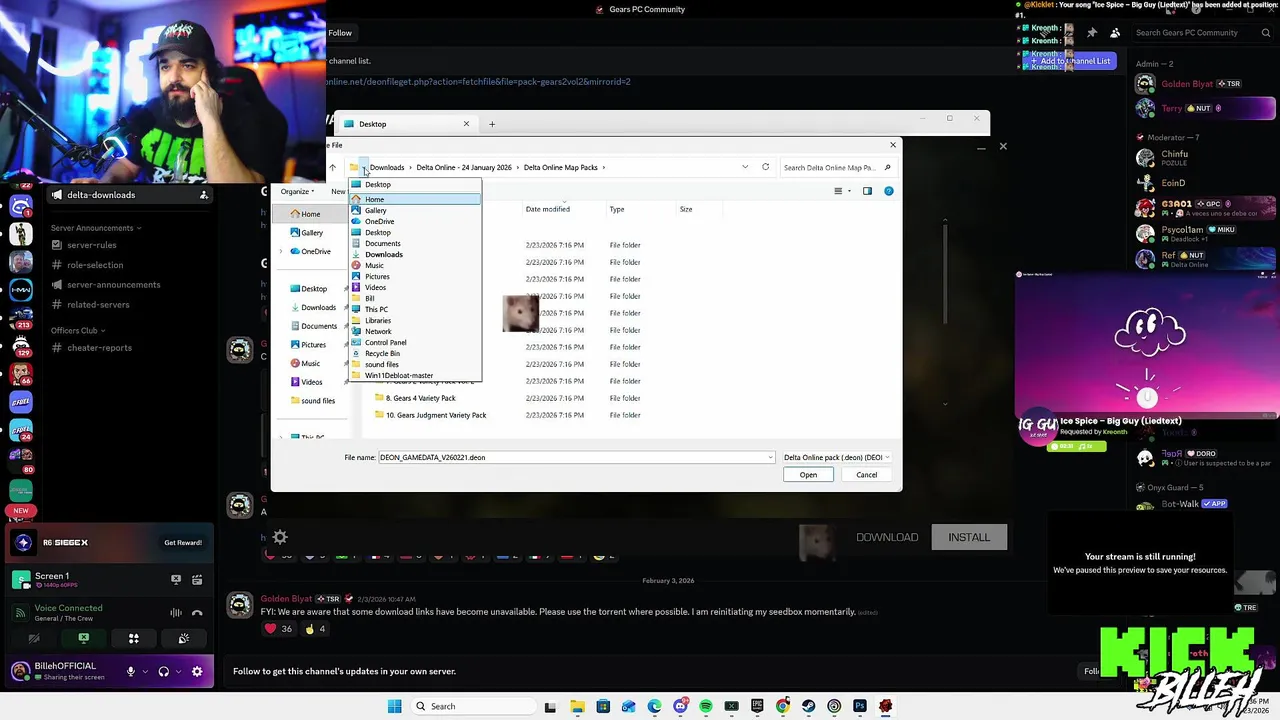Toggle the member list icon in Discord

(x=1115, y=33)
